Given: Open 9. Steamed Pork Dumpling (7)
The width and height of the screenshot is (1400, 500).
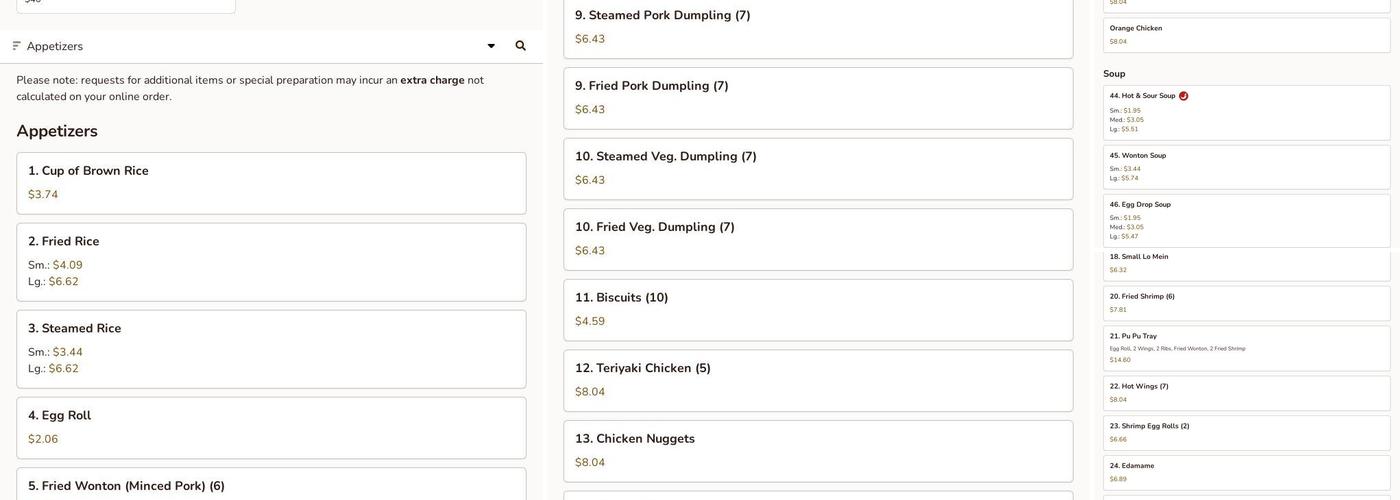Looking at the screenshot, I should click(818, 27).
